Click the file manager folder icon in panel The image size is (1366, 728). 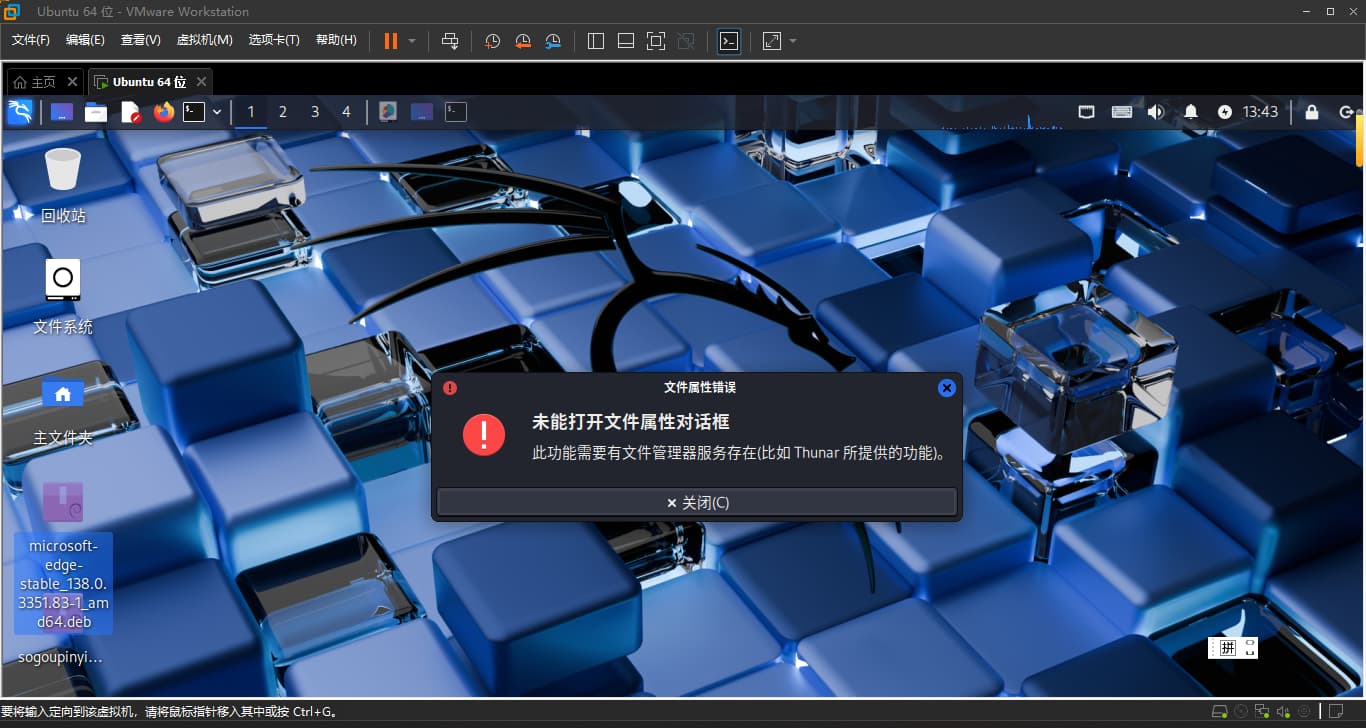pyautogui.click(x=96, y=112)
